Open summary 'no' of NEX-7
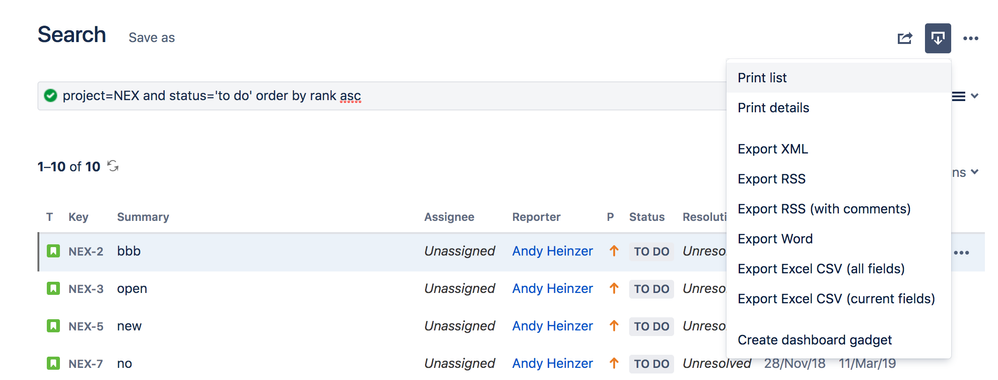 coord(125,364)
